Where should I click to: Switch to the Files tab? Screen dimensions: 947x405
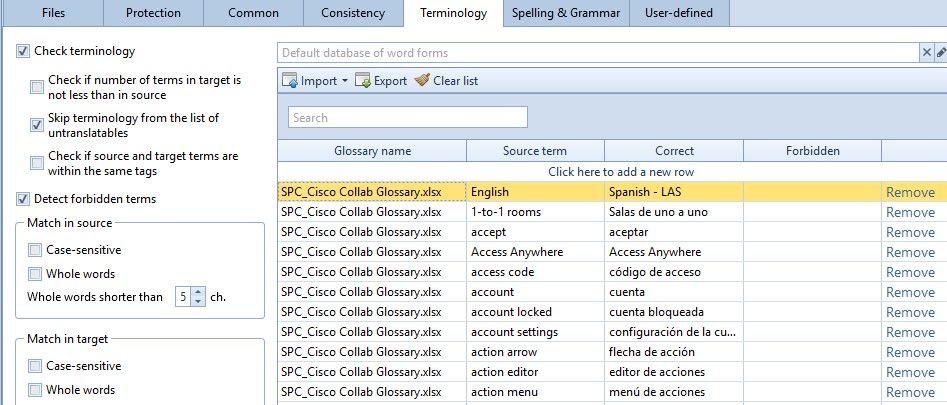click(x=53, y=13)
